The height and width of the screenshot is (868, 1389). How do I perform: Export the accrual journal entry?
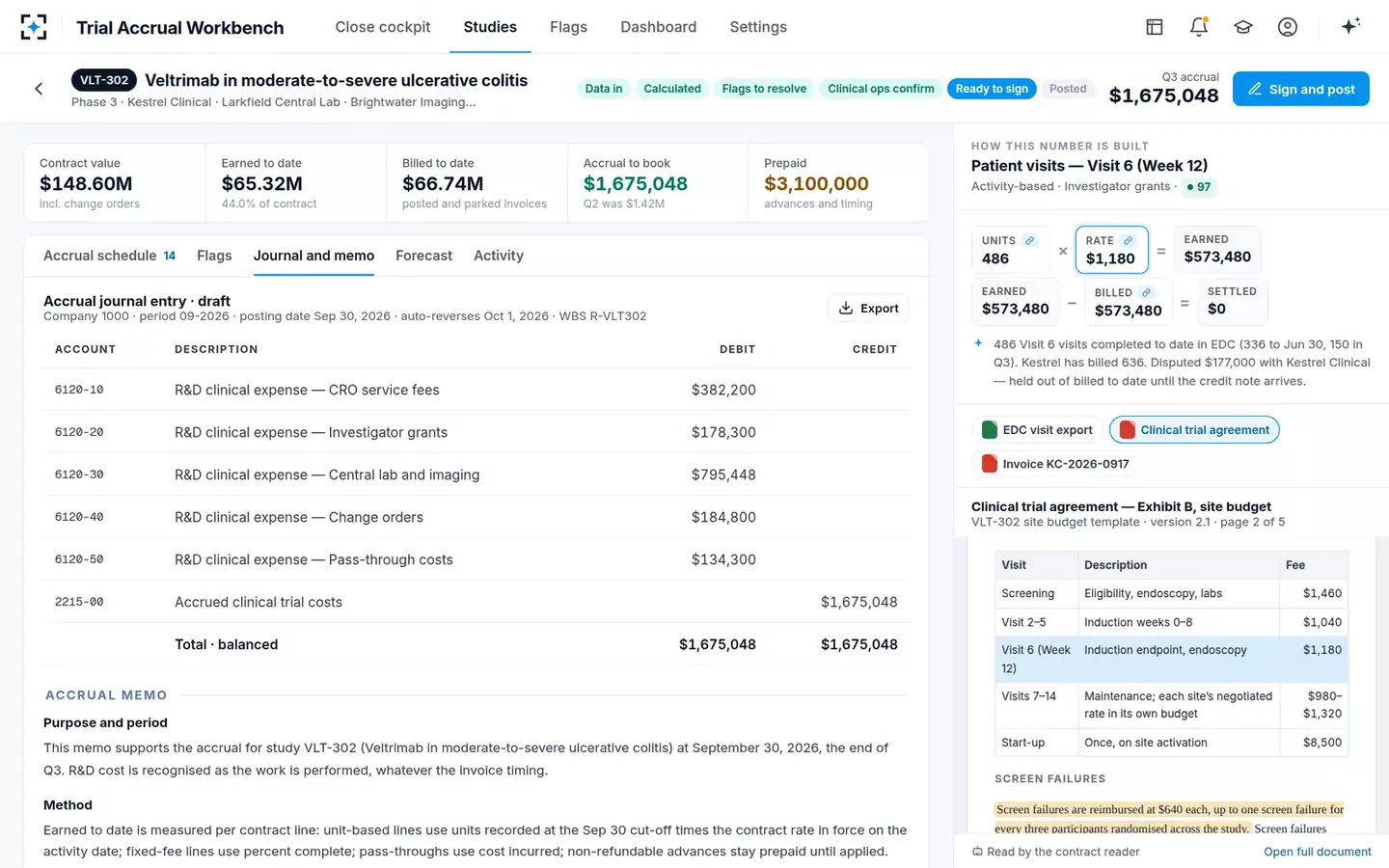click(868, 309)
